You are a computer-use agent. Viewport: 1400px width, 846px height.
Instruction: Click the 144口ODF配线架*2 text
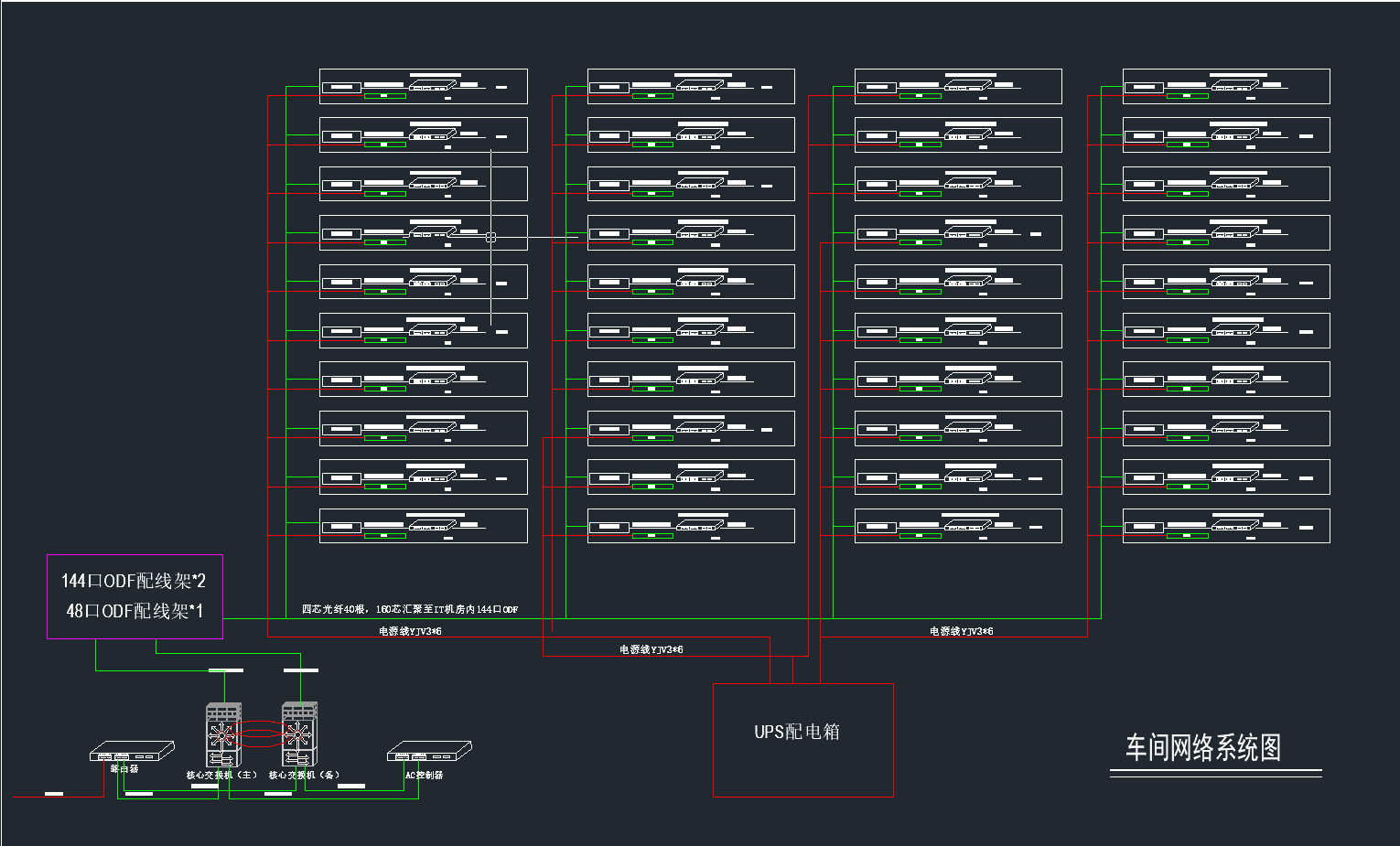134,581
